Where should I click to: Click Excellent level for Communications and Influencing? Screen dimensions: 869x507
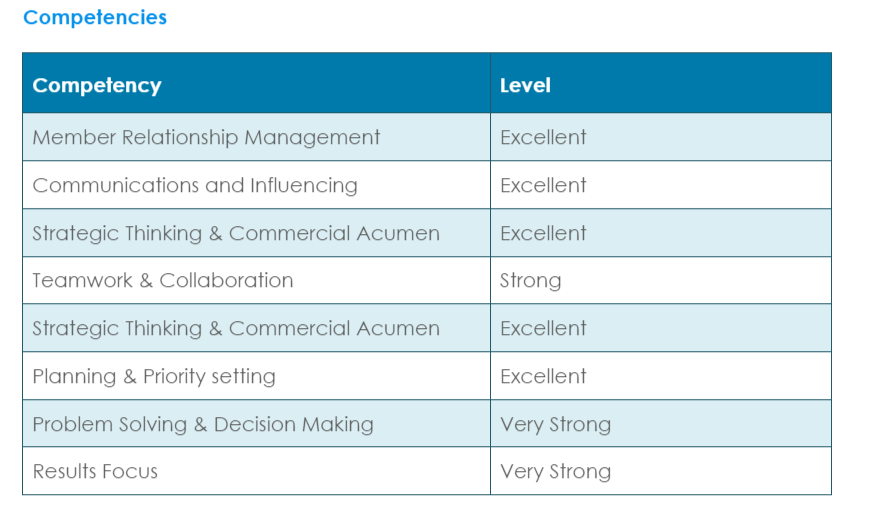click(543, 185)
